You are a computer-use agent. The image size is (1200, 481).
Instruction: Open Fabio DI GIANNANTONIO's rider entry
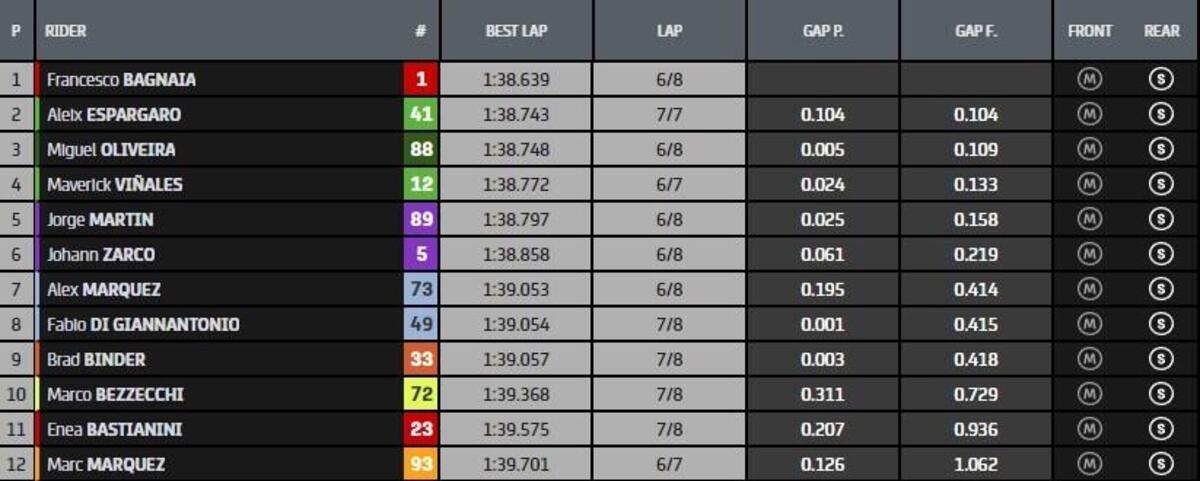tap(143, 324)
